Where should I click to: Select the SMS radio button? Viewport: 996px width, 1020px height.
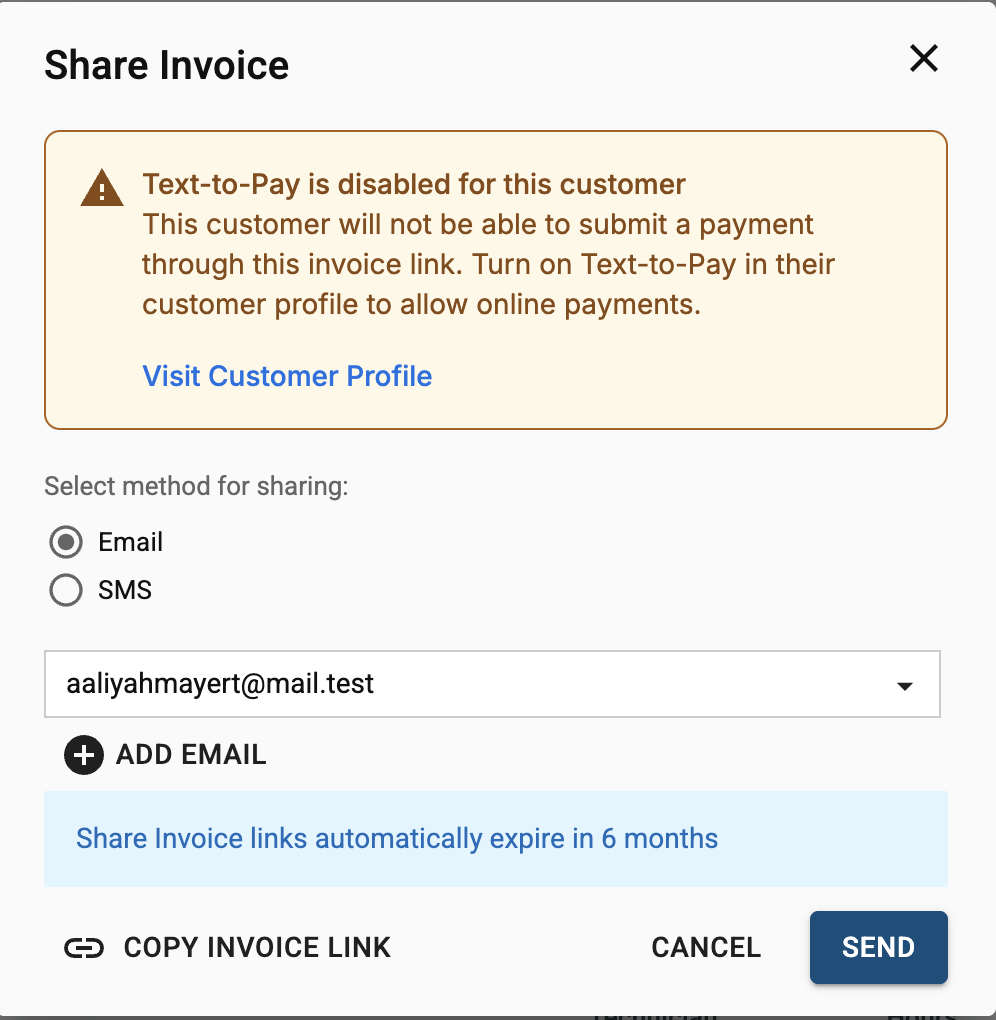(66, 590)
